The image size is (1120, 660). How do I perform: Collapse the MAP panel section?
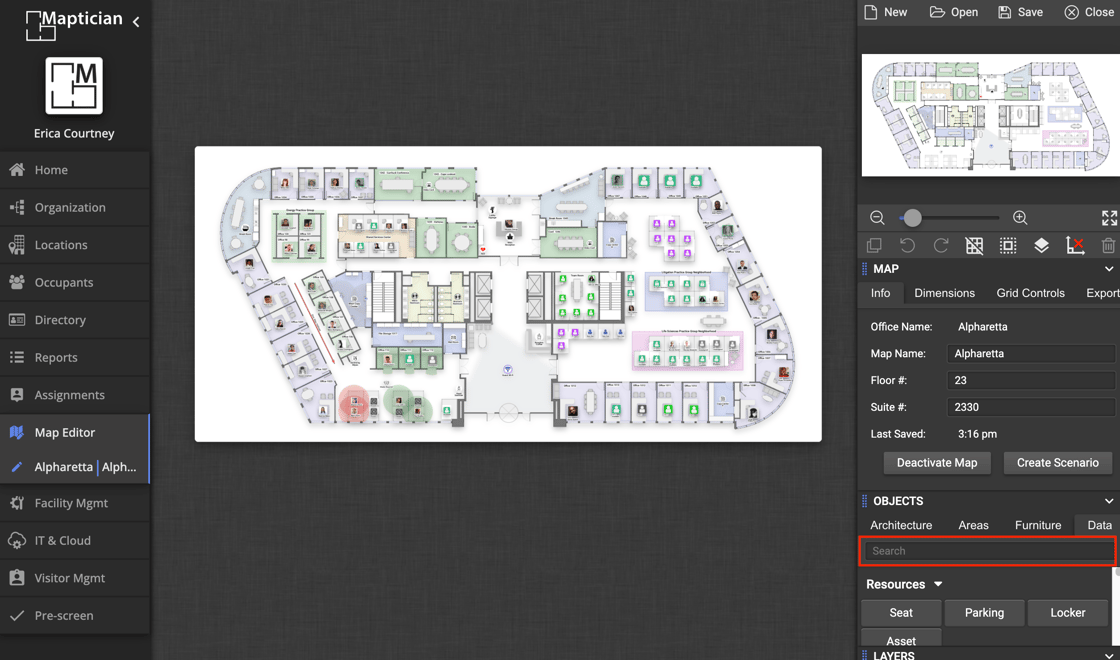(1108, 269)
